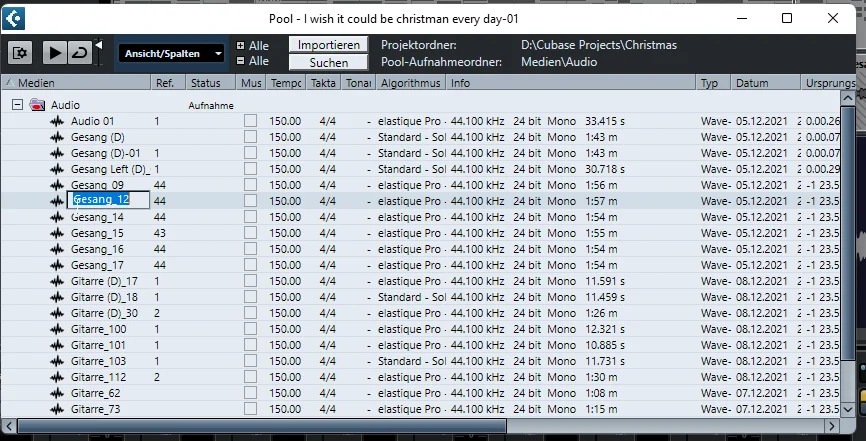
Task: Sort by the Ref. column header
Action: pos(168,83)
